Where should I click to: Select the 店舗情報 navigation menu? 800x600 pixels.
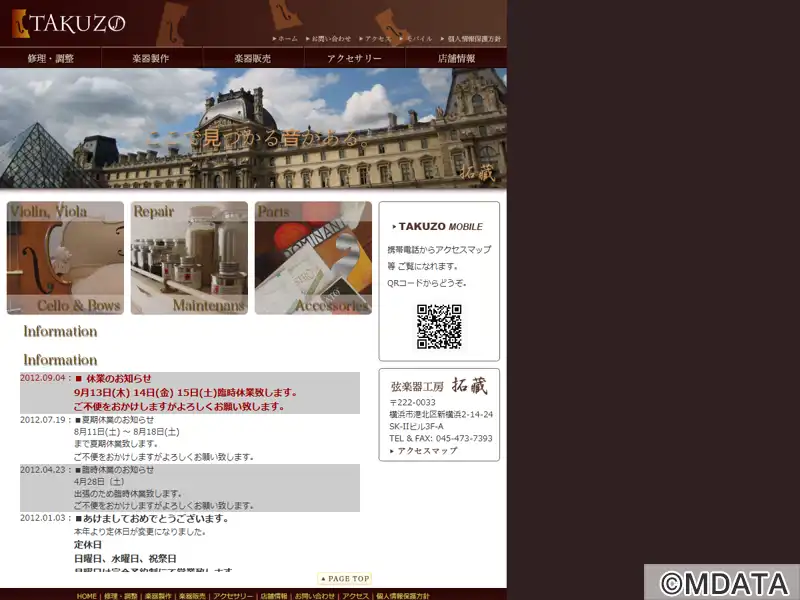[456, 58]
